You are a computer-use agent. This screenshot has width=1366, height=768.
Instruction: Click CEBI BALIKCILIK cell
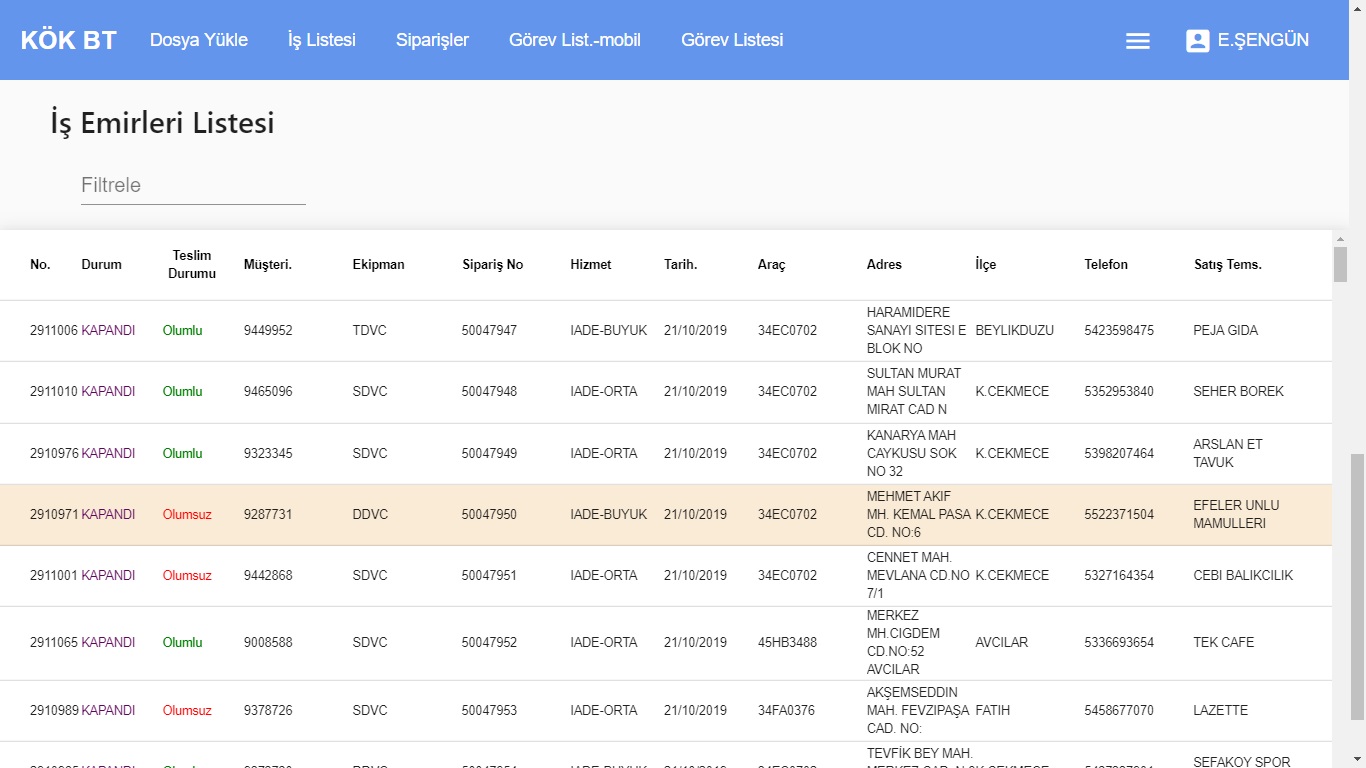point(1243,576)
